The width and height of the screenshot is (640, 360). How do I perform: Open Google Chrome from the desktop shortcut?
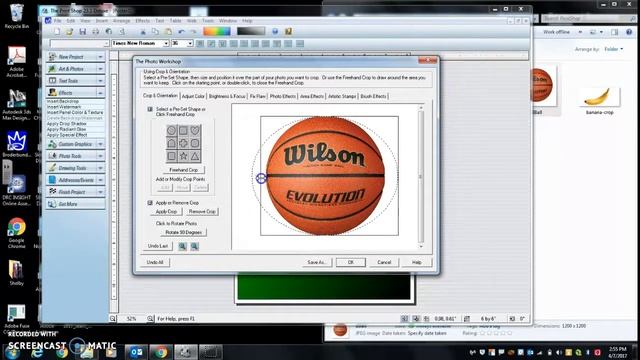point(16,233)
